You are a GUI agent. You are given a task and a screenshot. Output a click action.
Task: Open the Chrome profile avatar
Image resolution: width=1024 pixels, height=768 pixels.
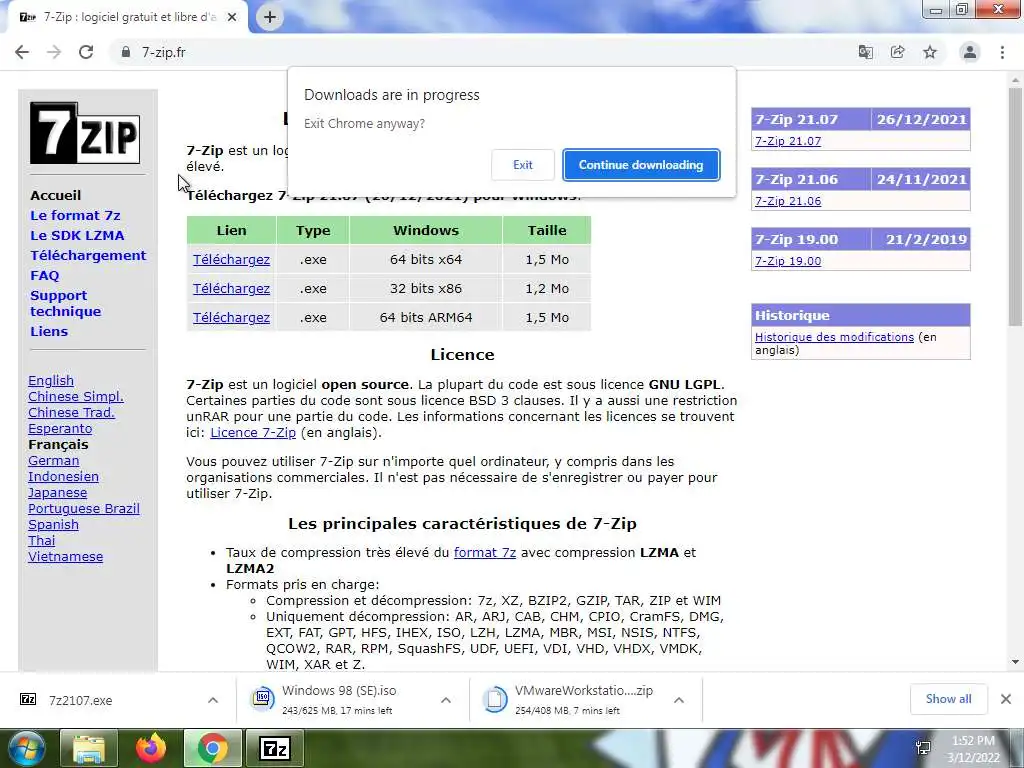970,52
